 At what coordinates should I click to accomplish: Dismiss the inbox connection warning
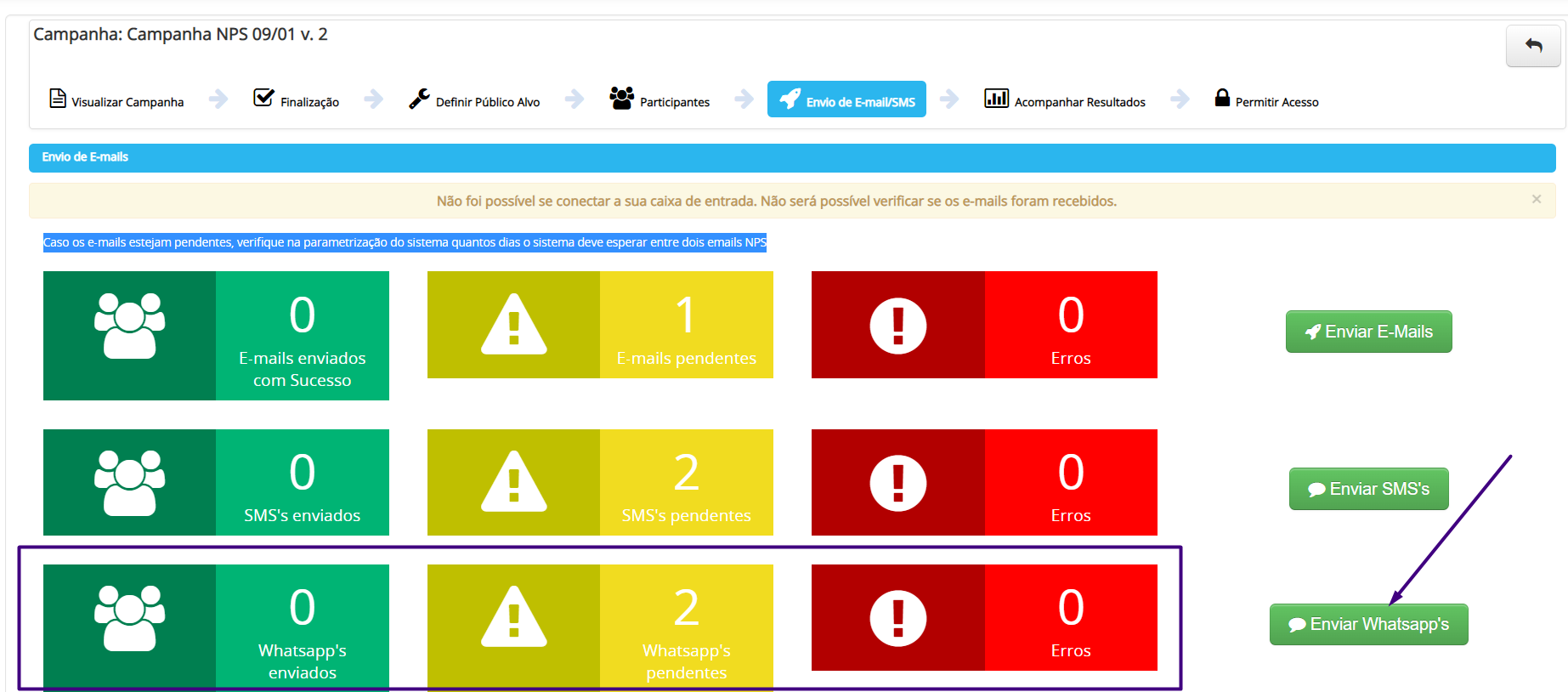tap(1537, 199)
